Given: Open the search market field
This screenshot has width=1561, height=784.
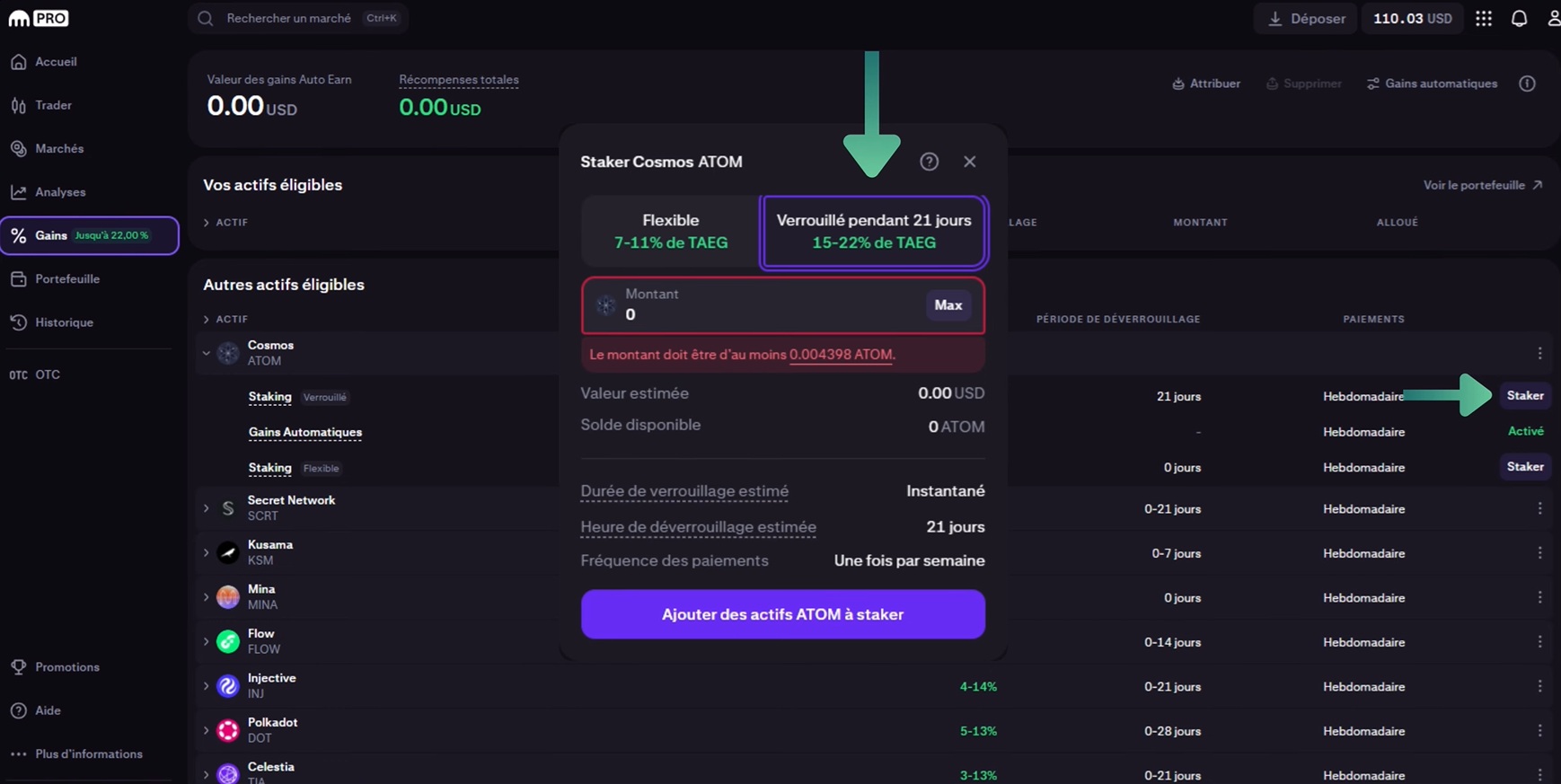Looking at the screenshot, I should pyautogui.click(x=298, y=18).
